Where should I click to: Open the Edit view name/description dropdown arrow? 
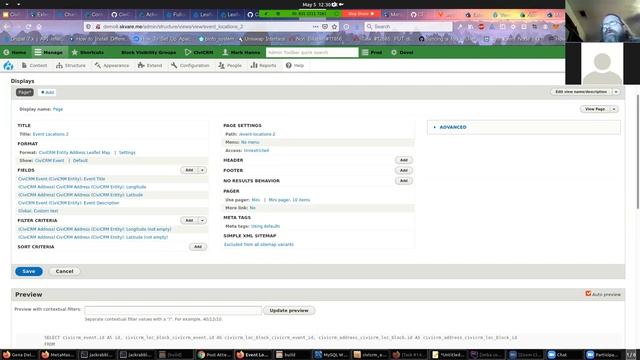coord(616,92)
